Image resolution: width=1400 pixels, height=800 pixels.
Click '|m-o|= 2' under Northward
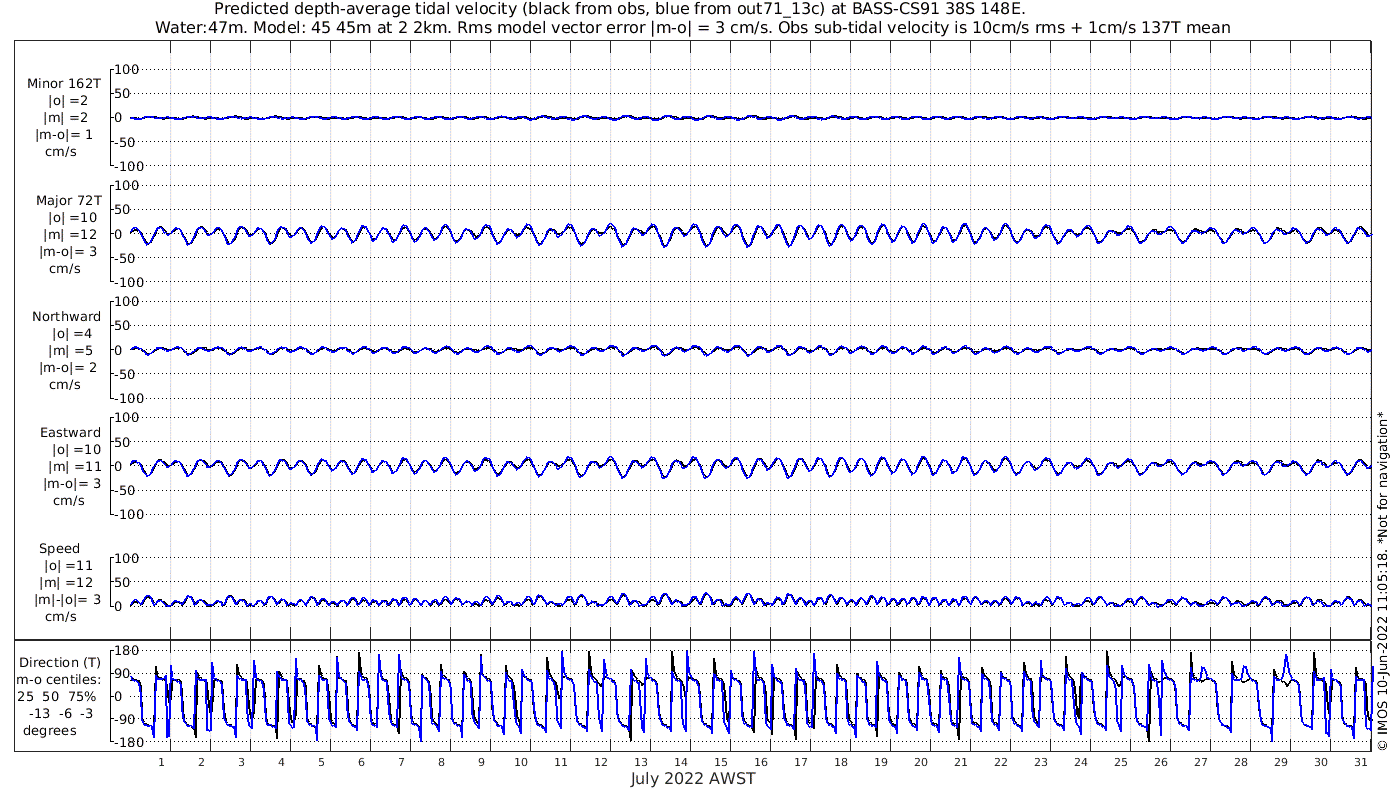(68, 367)
